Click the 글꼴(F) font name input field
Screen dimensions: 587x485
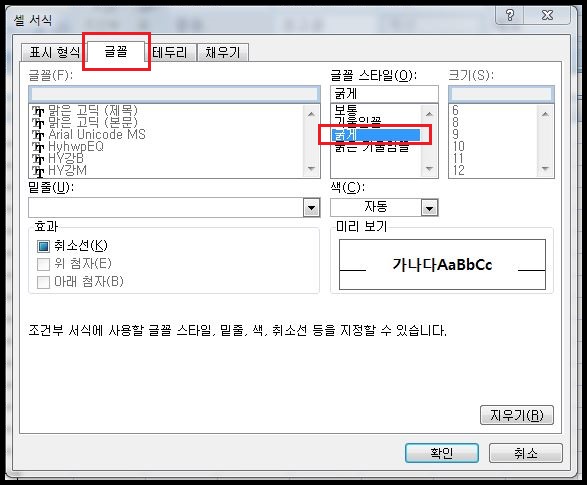pyautogui.click(x=174, y=94)
